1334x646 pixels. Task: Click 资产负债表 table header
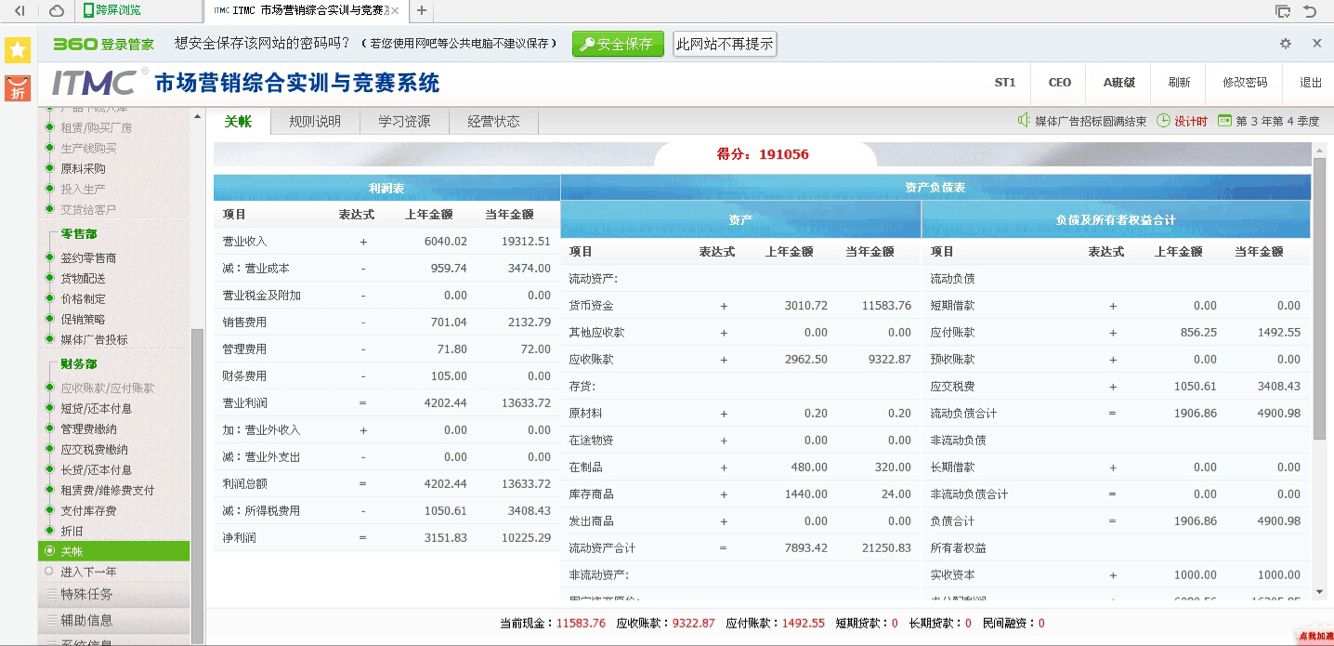pyautogui.click(x=935, y=188)
